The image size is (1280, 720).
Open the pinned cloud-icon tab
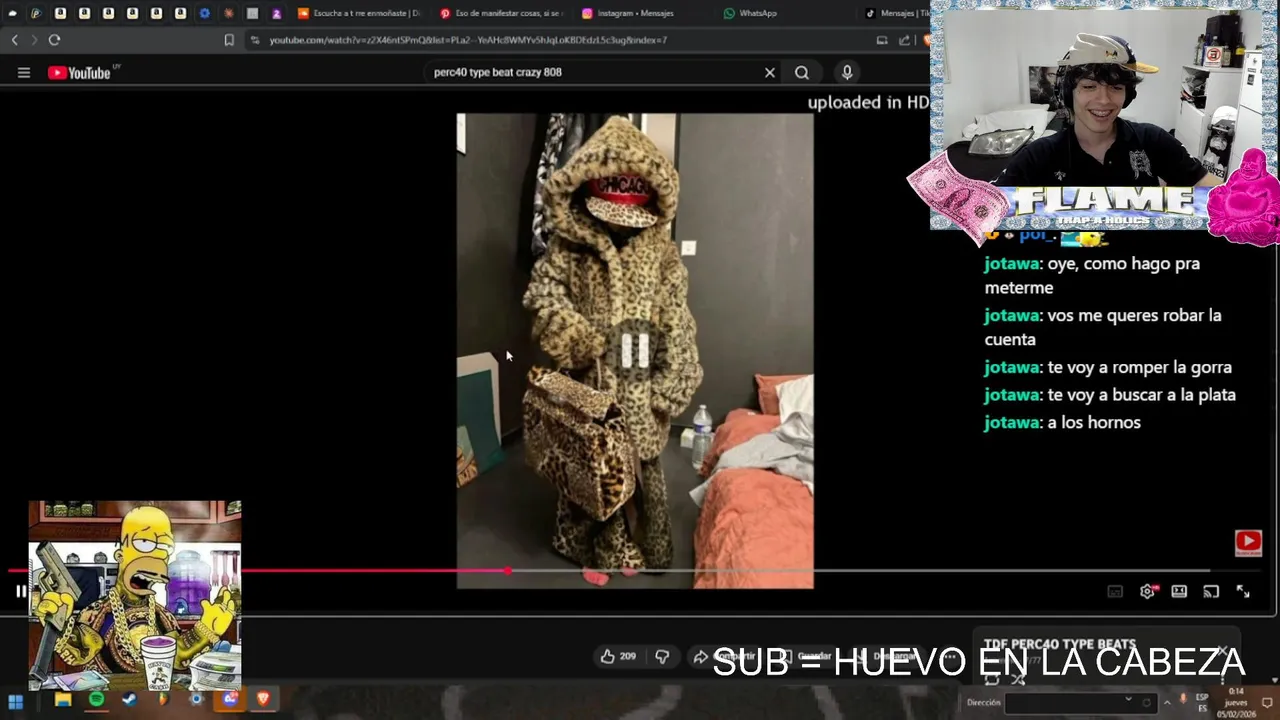click(x=12, y=13)
